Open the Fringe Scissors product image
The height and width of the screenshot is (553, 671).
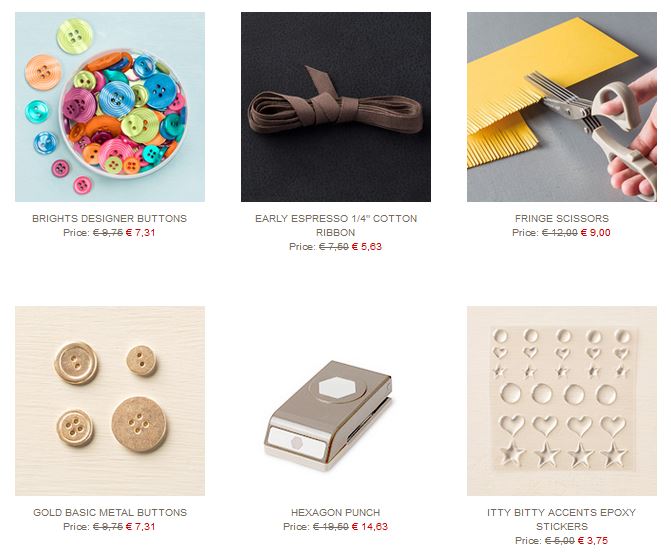pos(561,107)
